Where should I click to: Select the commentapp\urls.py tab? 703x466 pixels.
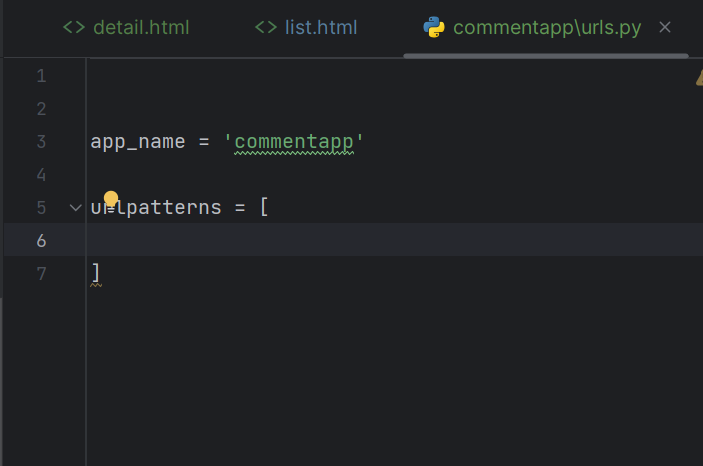point(532,27)
